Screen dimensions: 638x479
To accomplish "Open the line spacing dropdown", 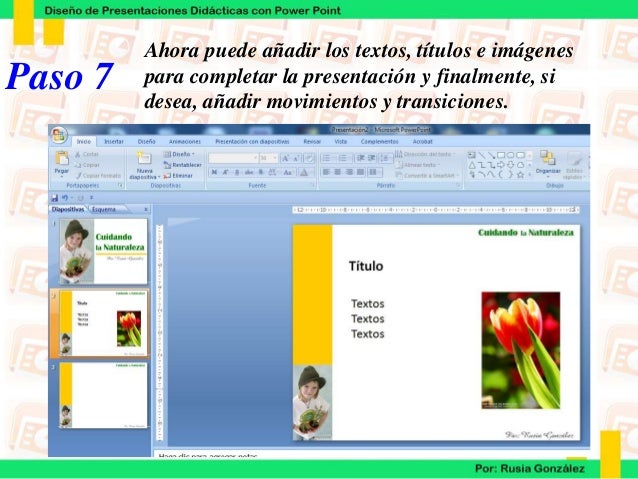I will point(386,158).
